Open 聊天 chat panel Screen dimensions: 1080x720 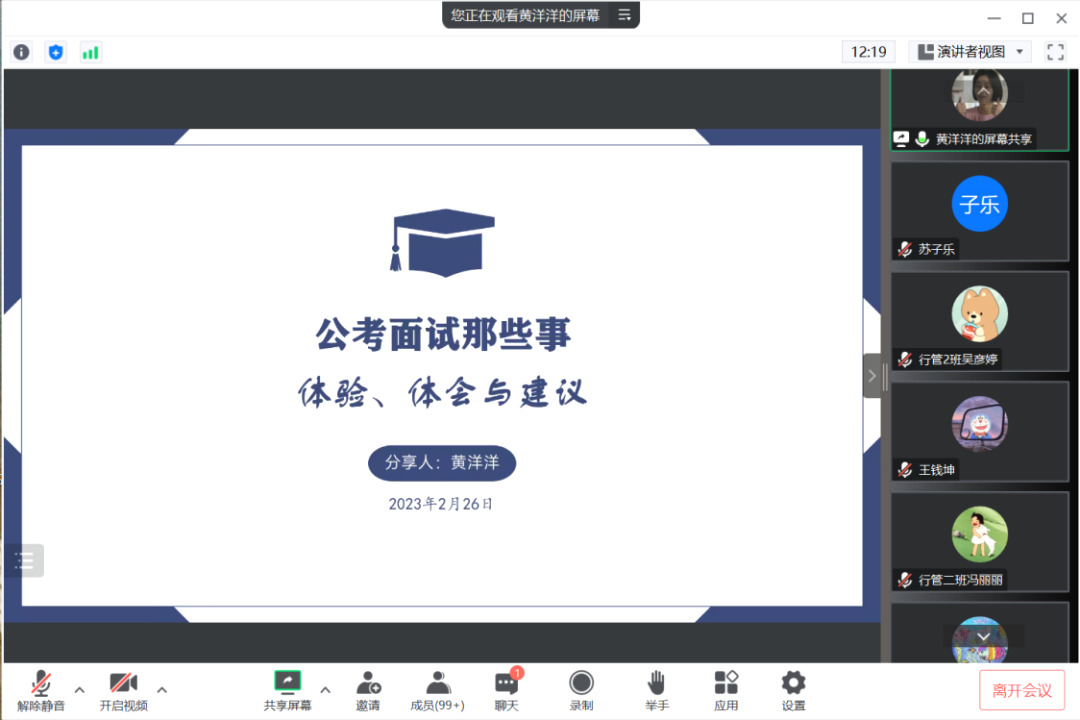[507, 690]
